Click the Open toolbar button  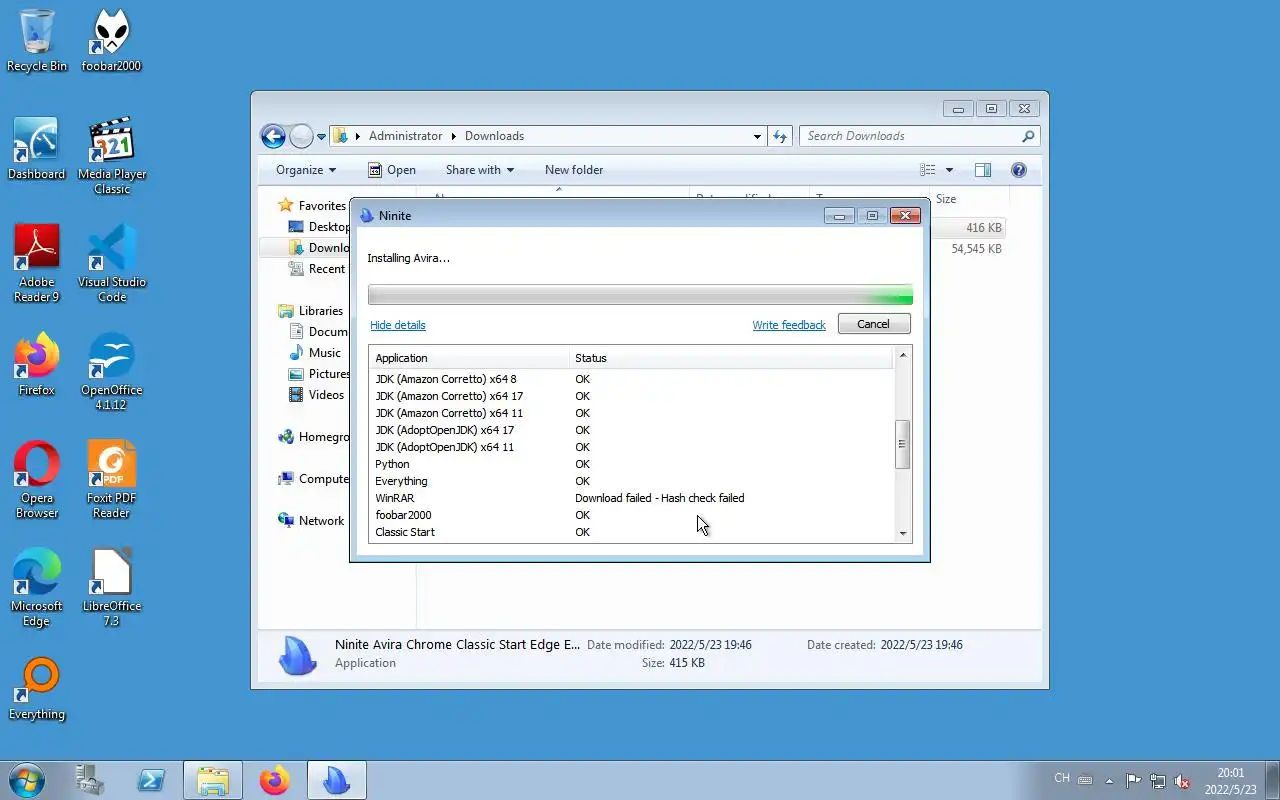tap(391, 170)
